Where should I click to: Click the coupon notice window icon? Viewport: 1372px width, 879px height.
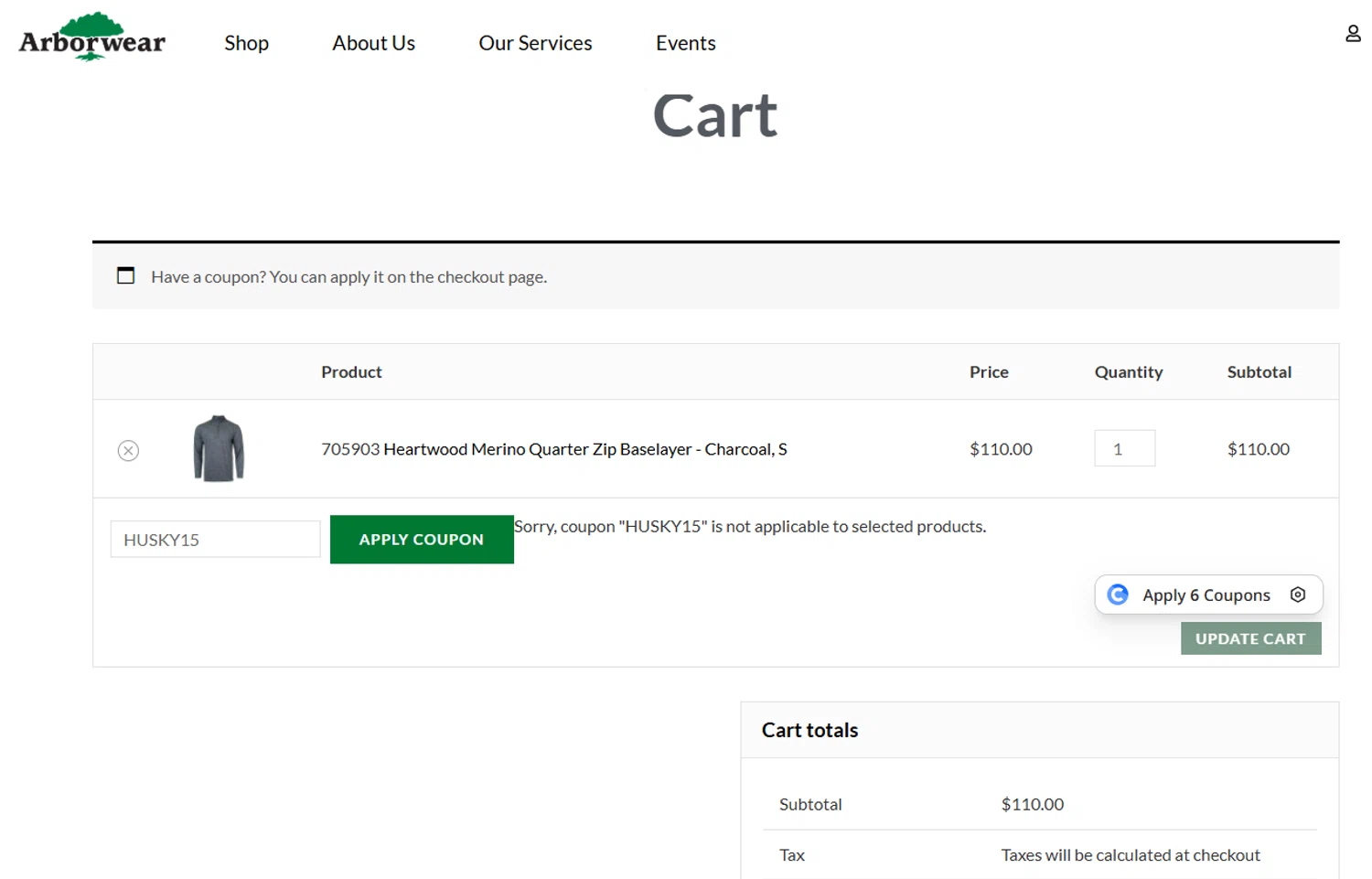pos(126,275)
